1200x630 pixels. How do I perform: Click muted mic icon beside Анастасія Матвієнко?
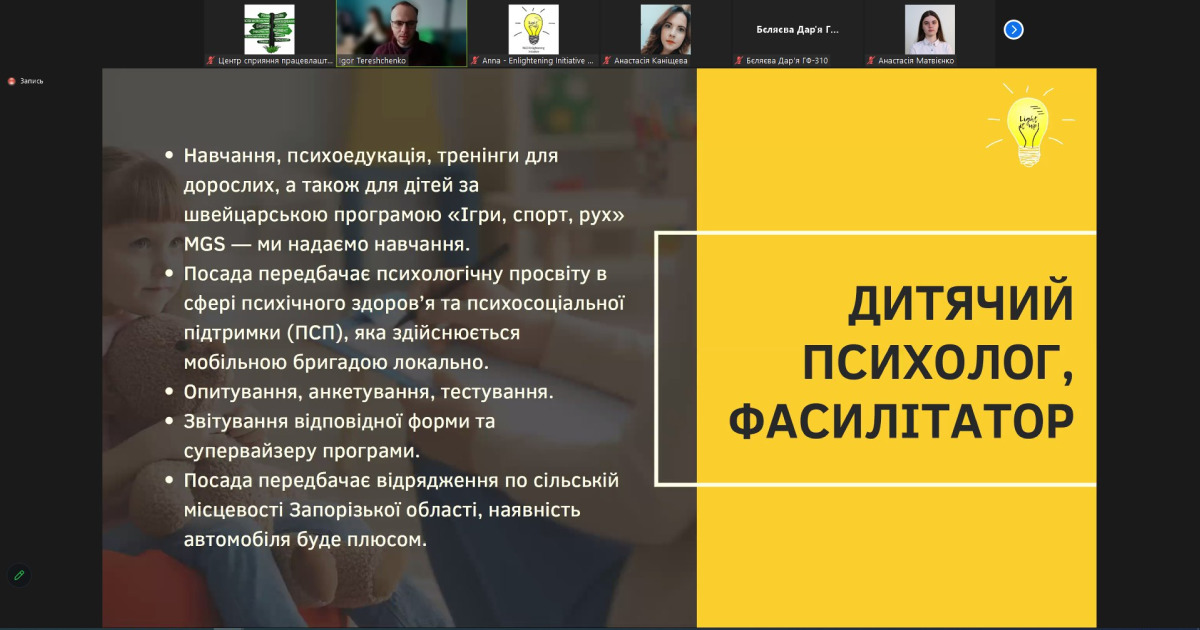pos(872,60)
